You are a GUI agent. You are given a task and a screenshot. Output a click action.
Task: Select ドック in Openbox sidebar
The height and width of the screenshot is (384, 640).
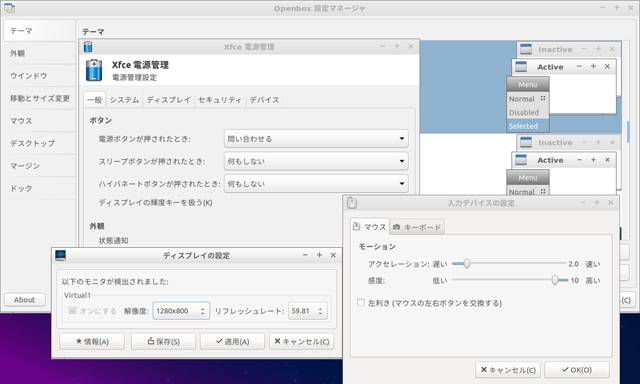pyautogui.click(x=39, y=188)
